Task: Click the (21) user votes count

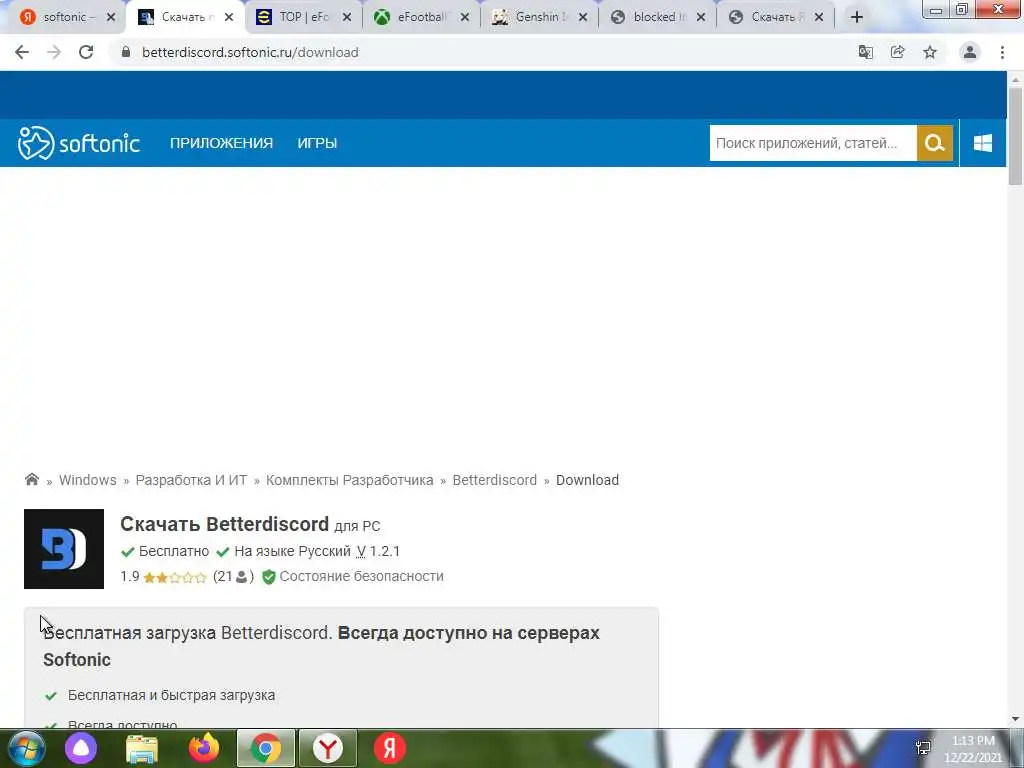Action: tap(233, 577)
